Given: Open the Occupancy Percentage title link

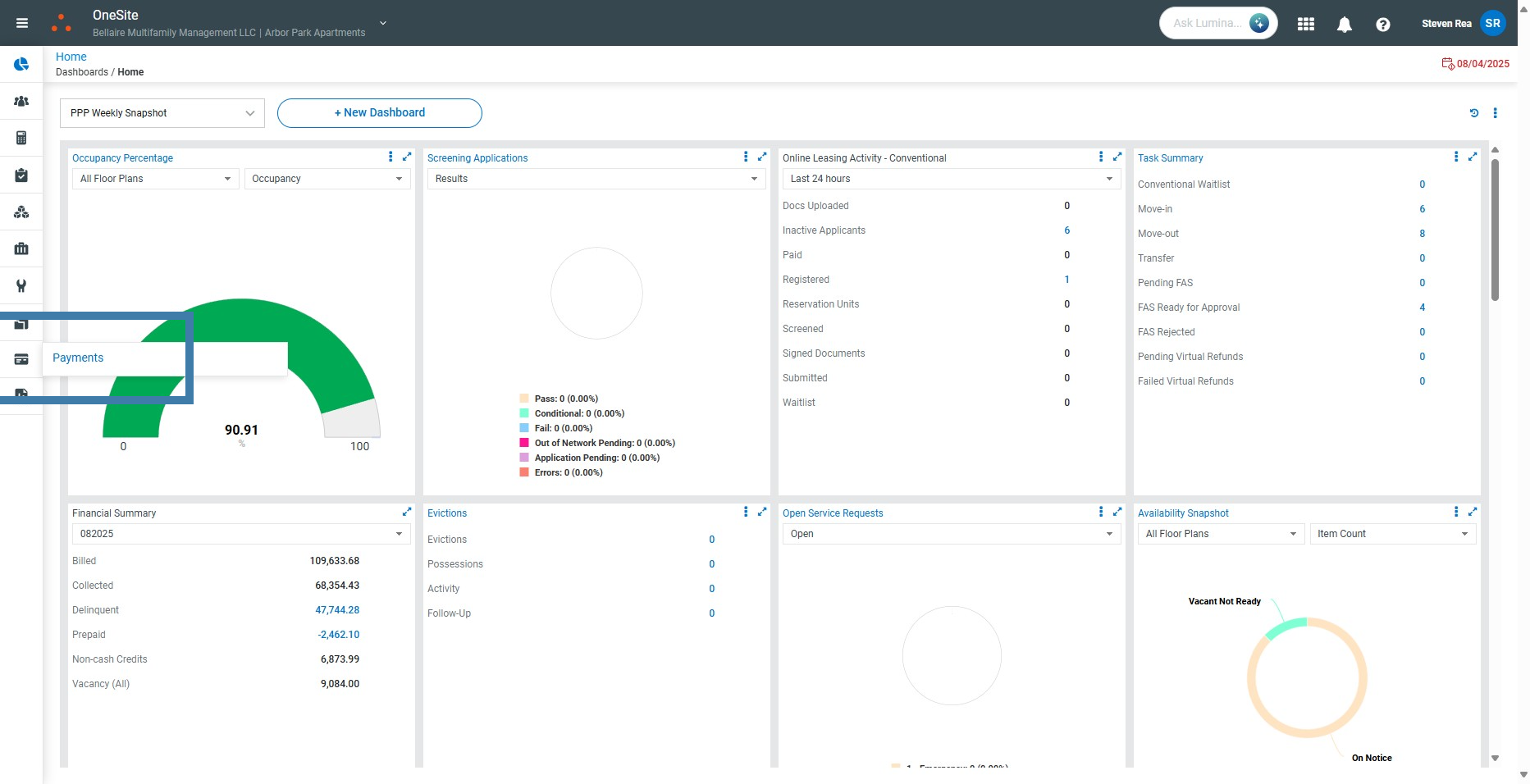Looking at the screenshot, I should pyautogui.click(x=123, y=158).
